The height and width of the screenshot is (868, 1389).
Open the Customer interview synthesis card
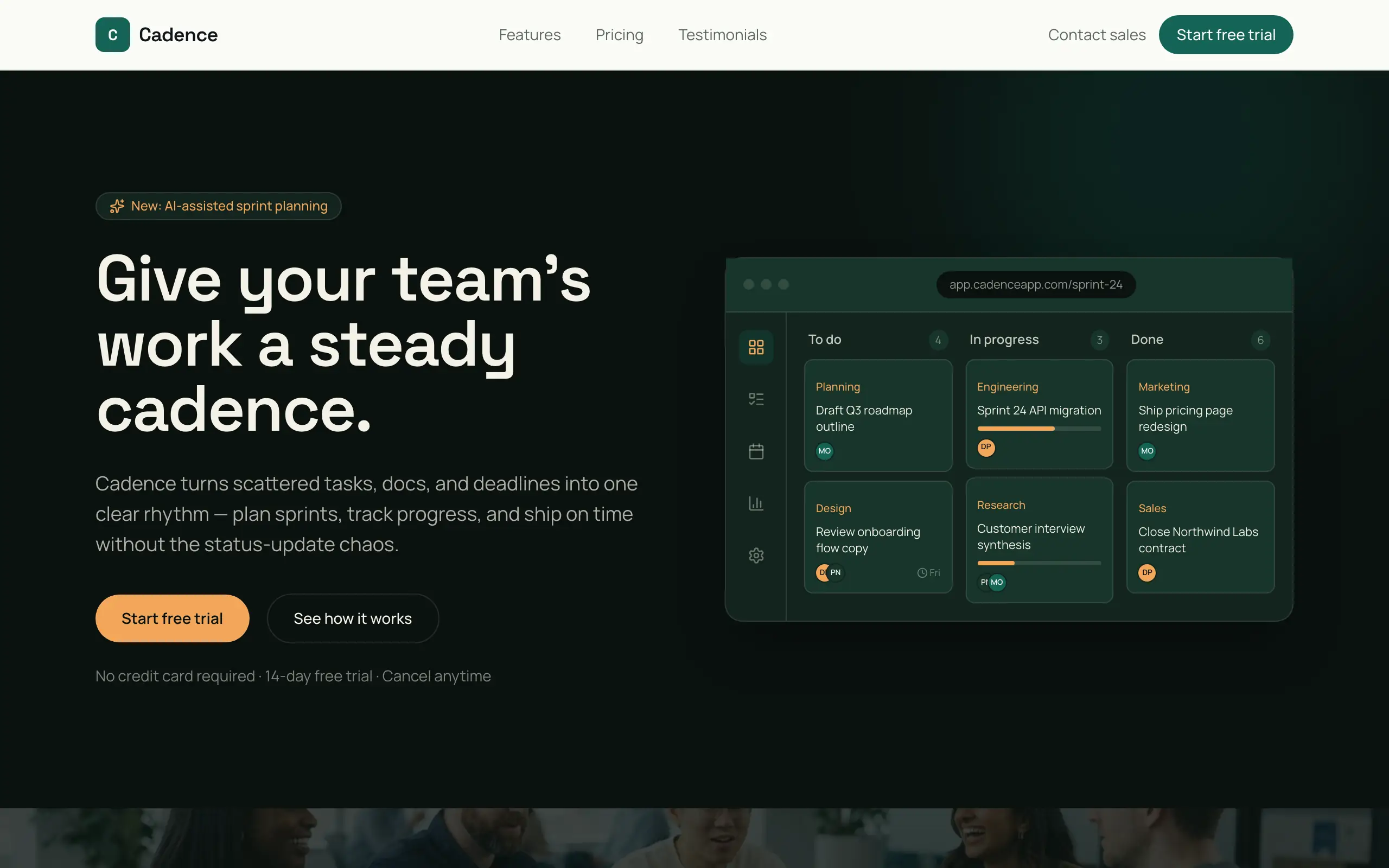[1039, 540]
